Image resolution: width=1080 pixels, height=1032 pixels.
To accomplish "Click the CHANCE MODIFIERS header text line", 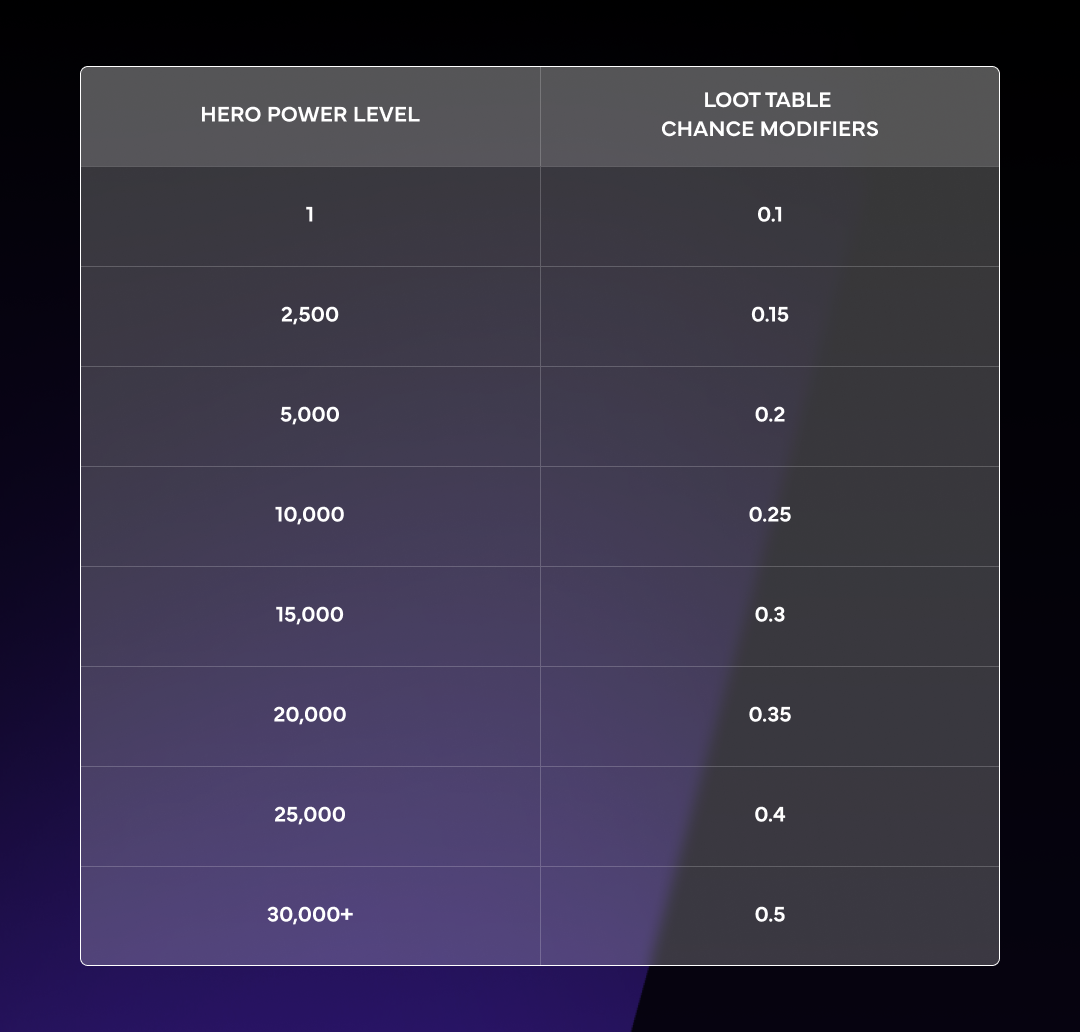I will coord(769,129).
